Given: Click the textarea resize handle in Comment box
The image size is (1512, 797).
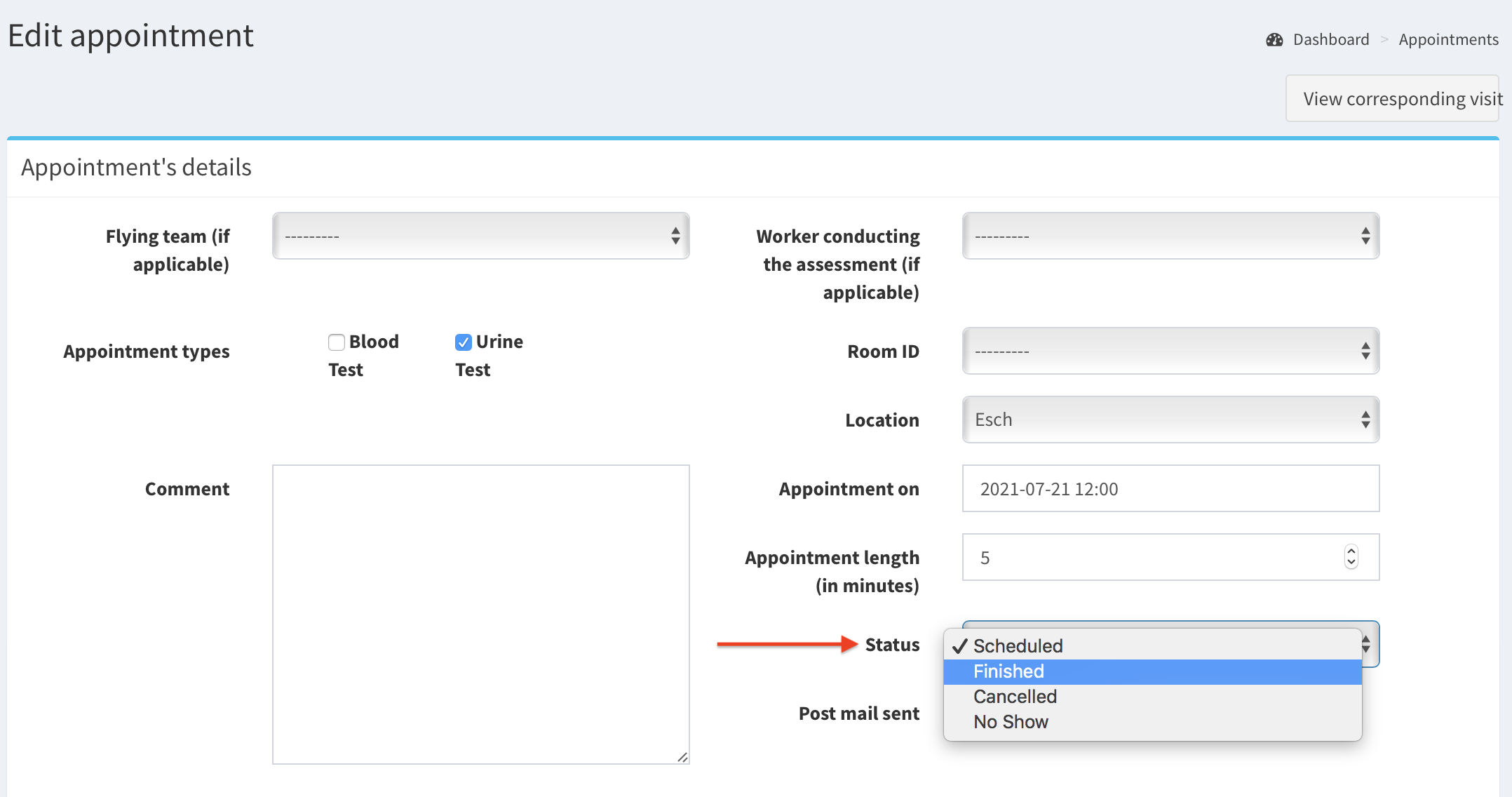Looking at the screenshot, I should click(682, 757).
